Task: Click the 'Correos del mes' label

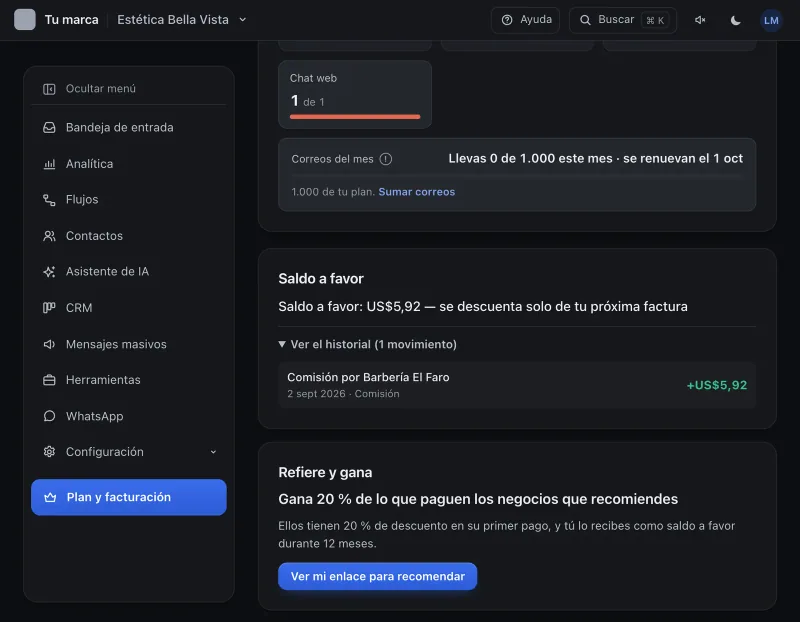Action: coord(332,159)
